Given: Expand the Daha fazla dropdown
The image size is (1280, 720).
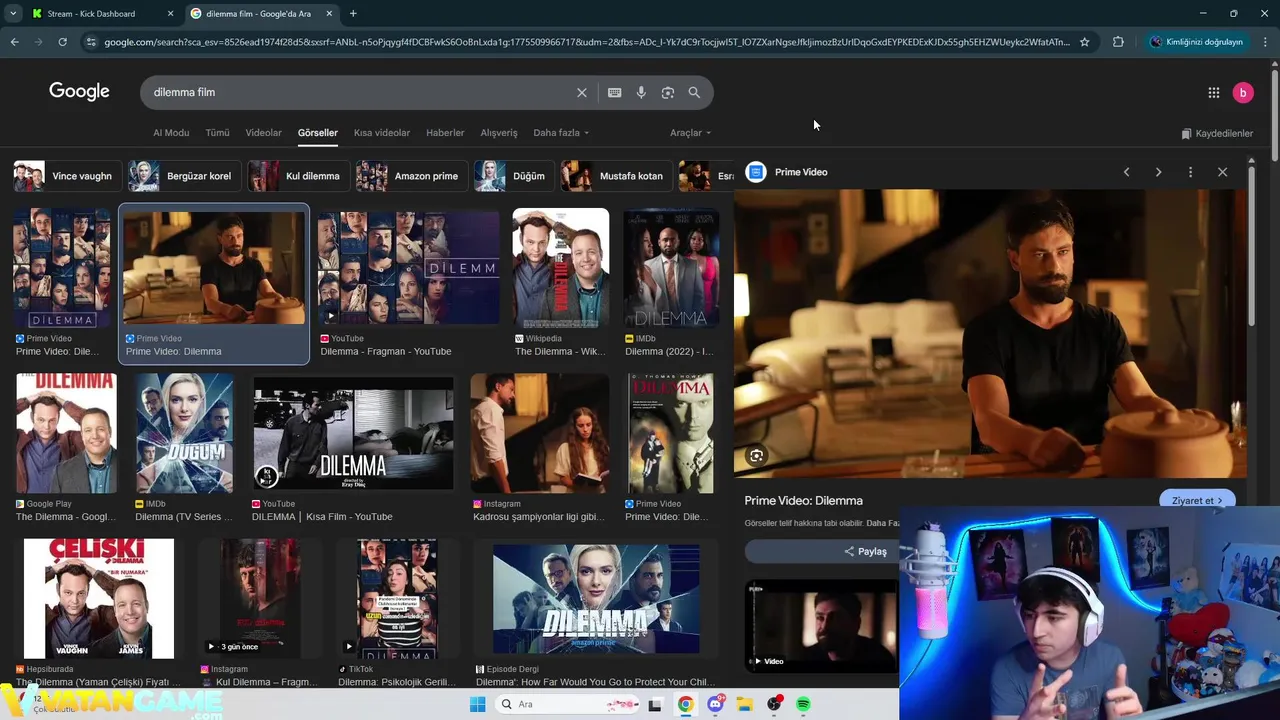Looking at the screenshot, I should 561,133.
